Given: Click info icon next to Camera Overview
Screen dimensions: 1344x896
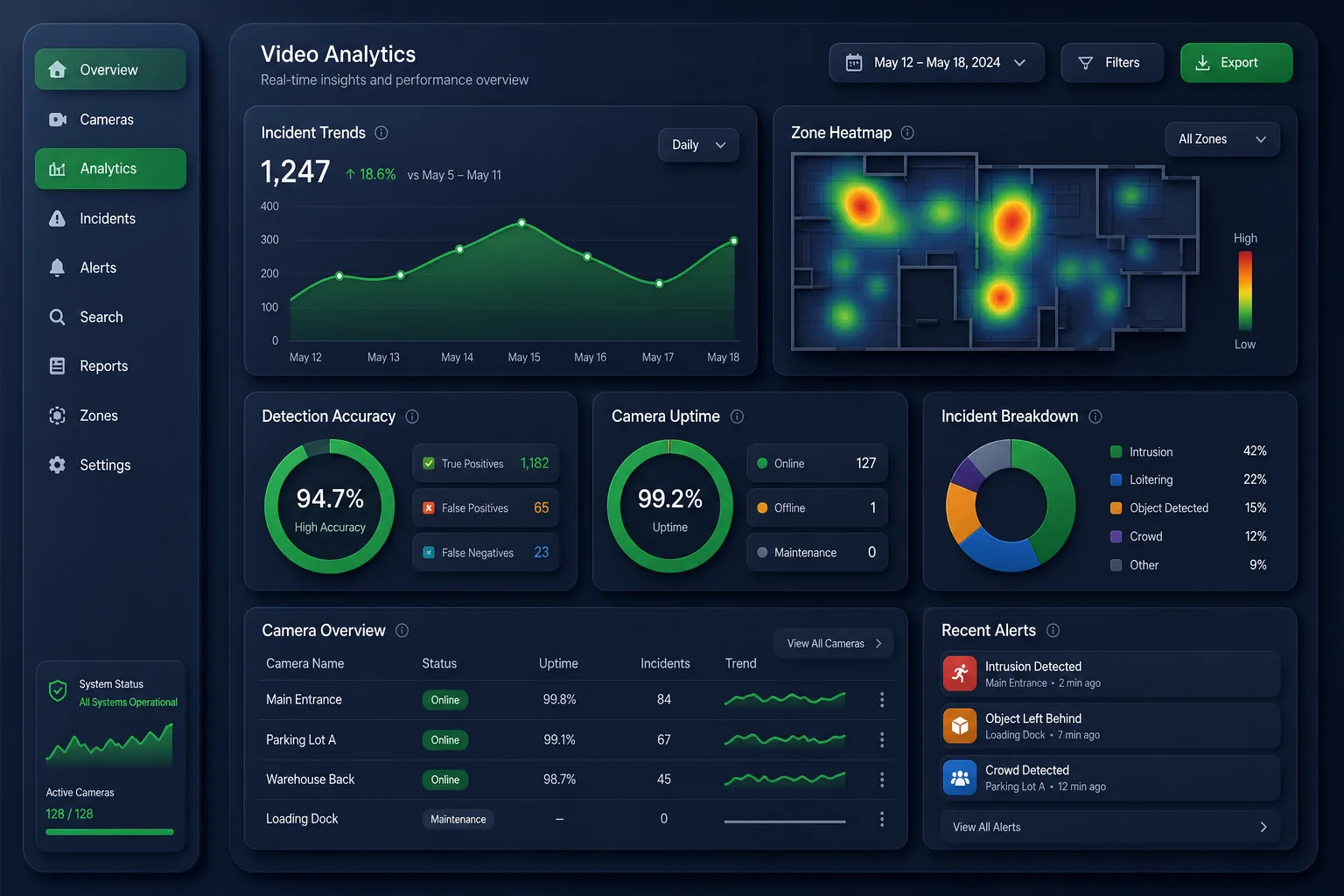Looking at the screenshot, I should pyautogui.click(x=402, y=630).
